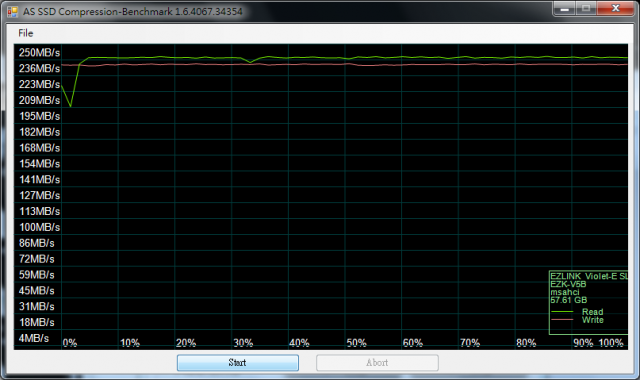
Task: Click the 72MB/s axis label
Action: coord(36,259)
